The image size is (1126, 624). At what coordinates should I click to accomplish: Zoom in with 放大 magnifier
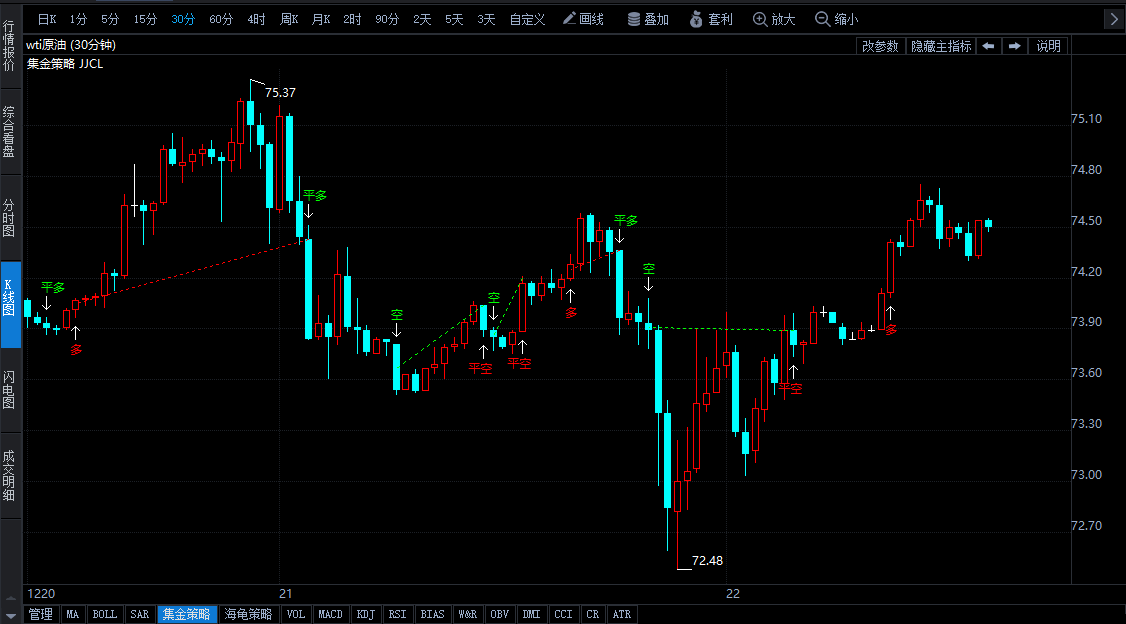click(774, 19)
